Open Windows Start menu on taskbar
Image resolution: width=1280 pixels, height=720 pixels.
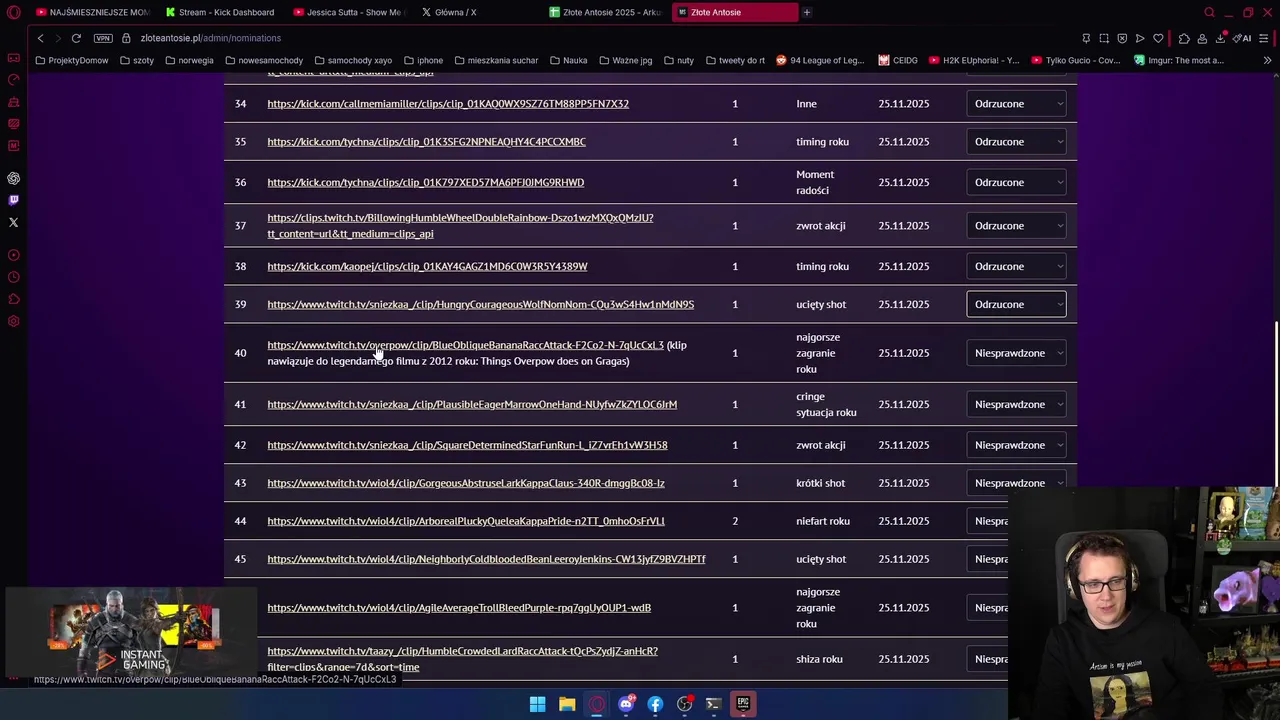pos(537,704)
